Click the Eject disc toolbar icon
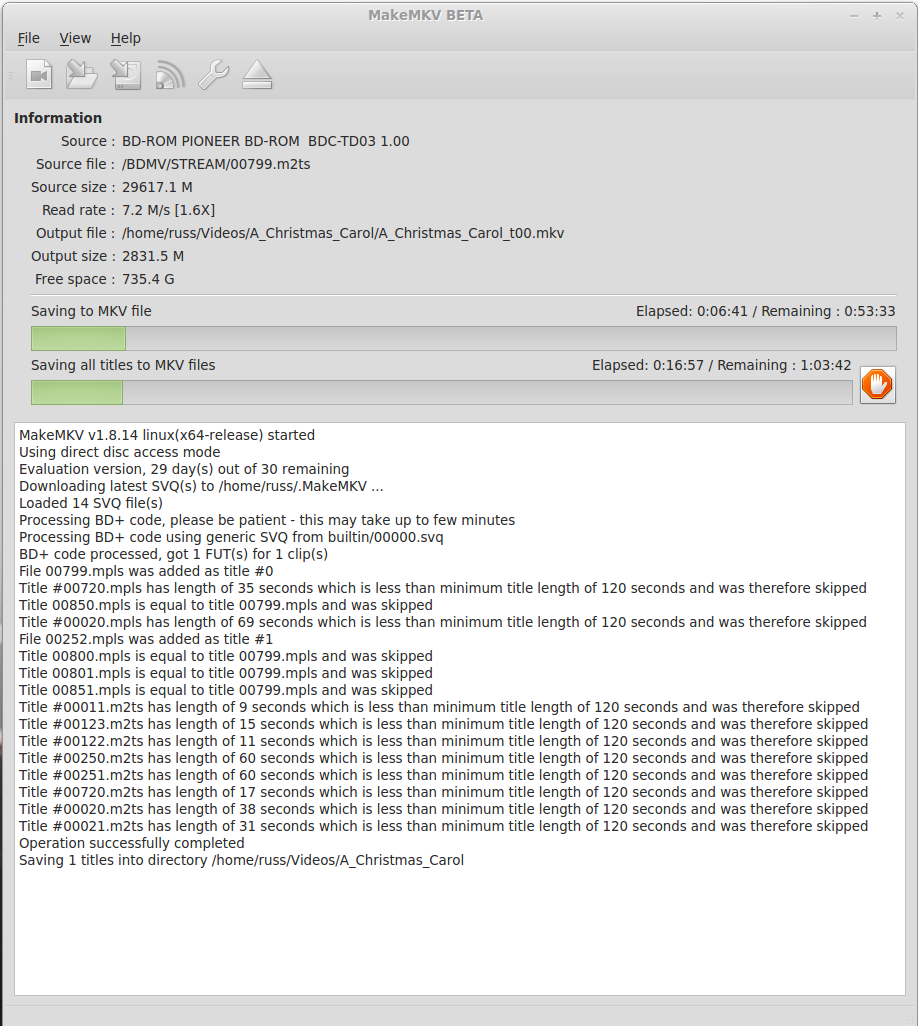 (257, 75)
